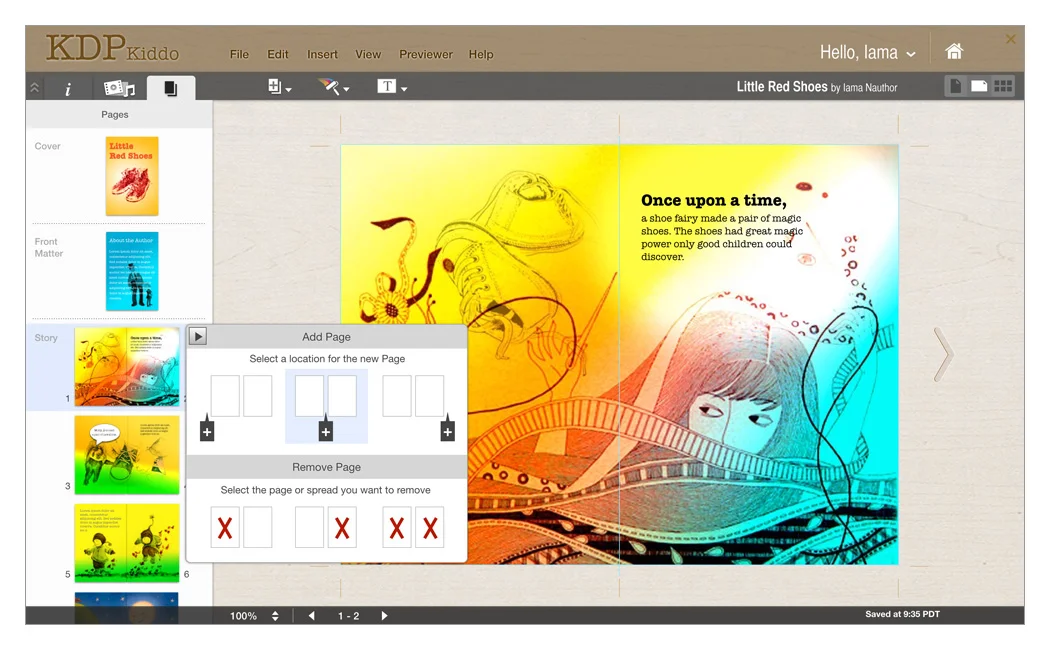1050x650 pixels.
Task: Switch to two-page spread view
Action: coord(979,87)
